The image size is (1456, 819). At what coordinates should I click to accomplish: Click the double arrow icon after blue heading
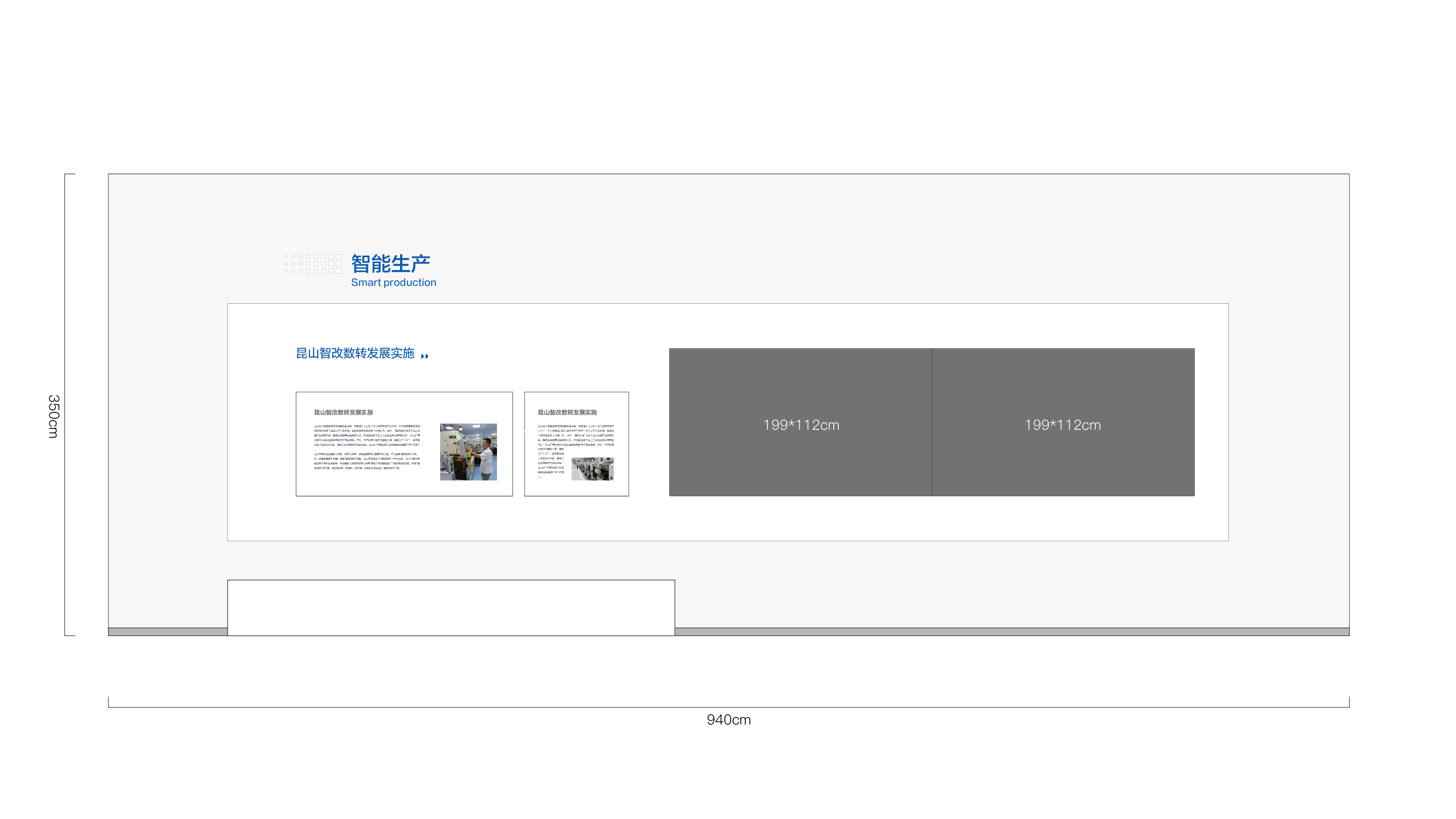(424, 356)
